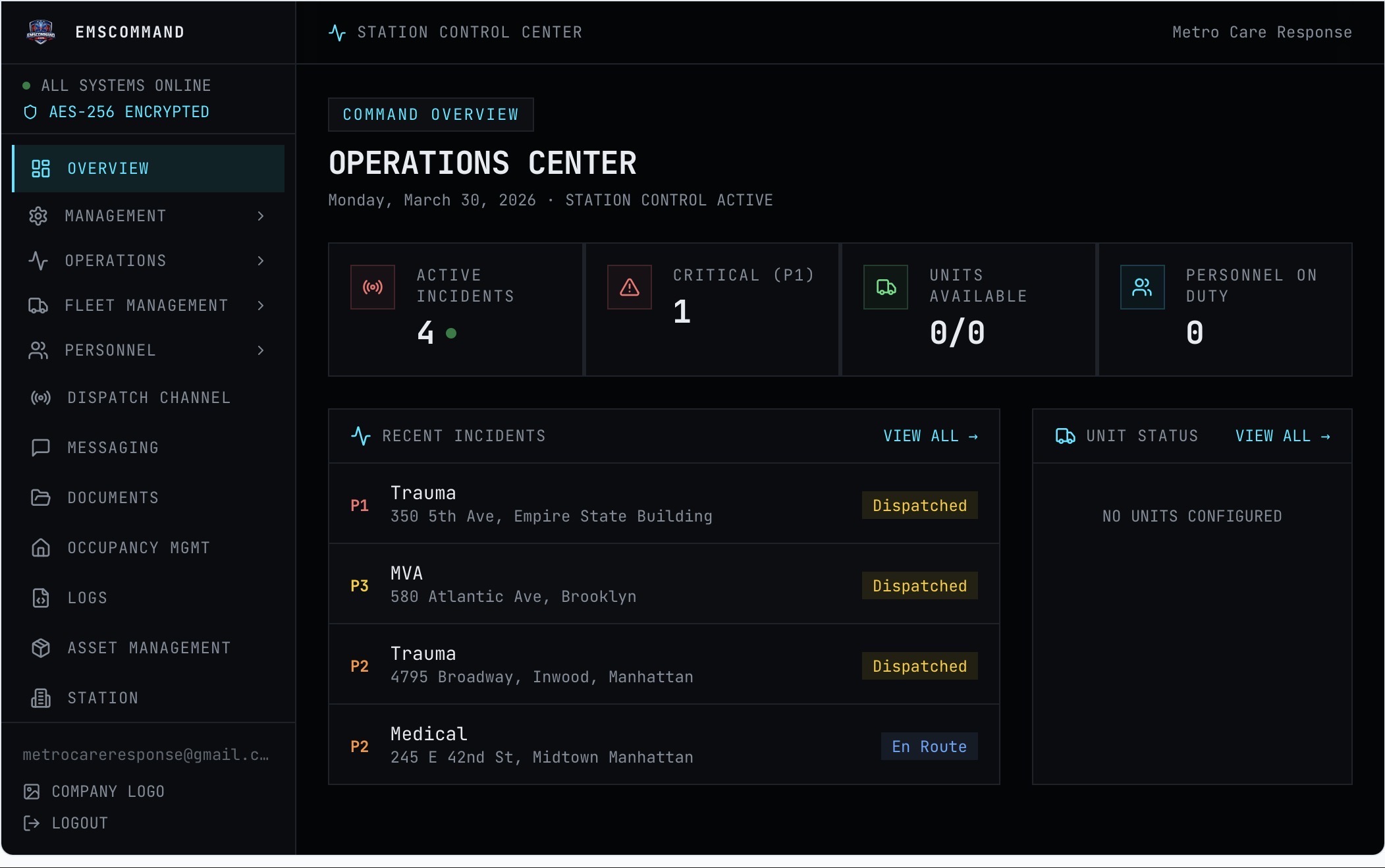Select the Overview tab in sidebar
1385x868 pixels.
[x=107, y=169]
